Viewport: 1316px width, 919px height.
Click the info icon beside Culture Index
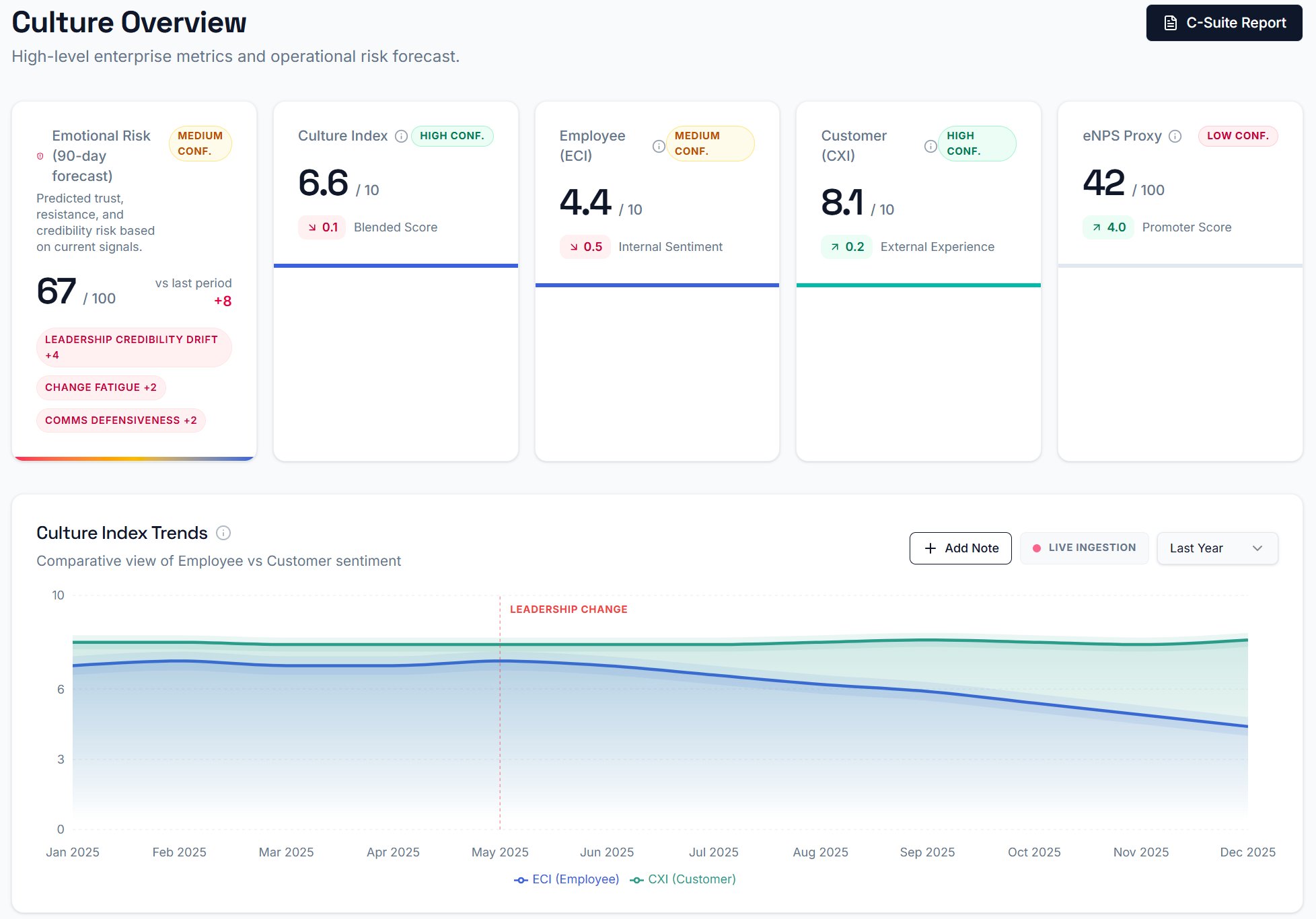401,136
